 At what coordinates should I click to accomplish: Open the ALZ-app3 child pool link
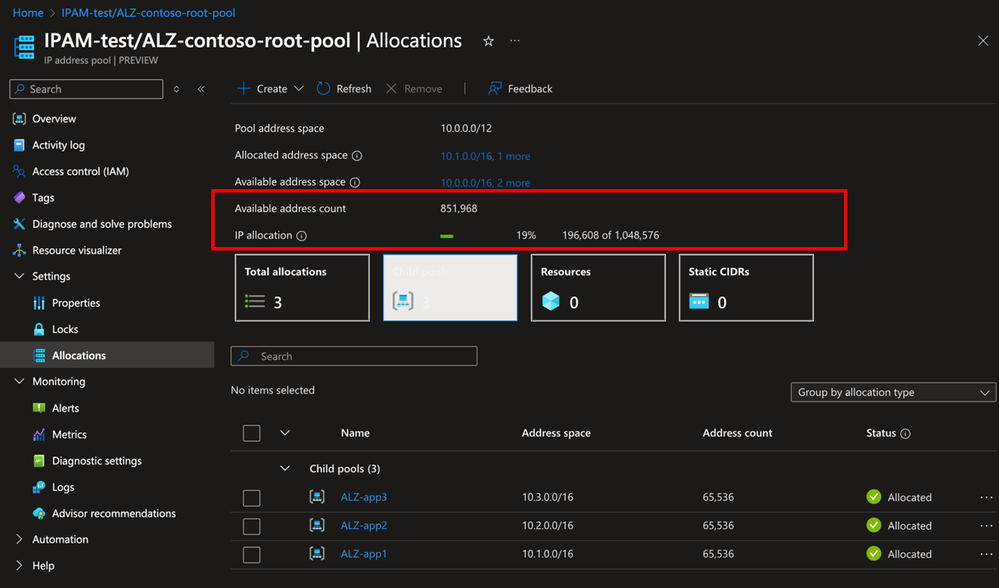coord(364,497)
